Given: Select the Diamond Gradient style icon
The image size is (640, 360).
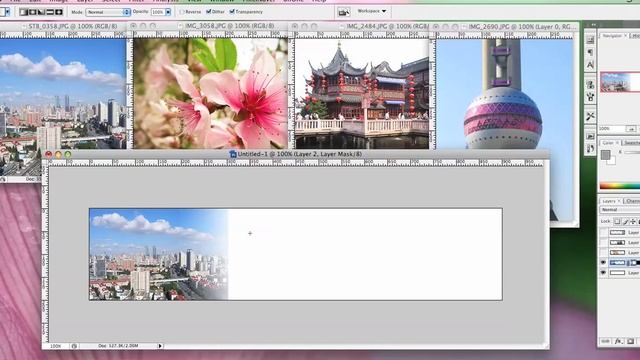Looking at the screenshot, I should click(59, 12).
